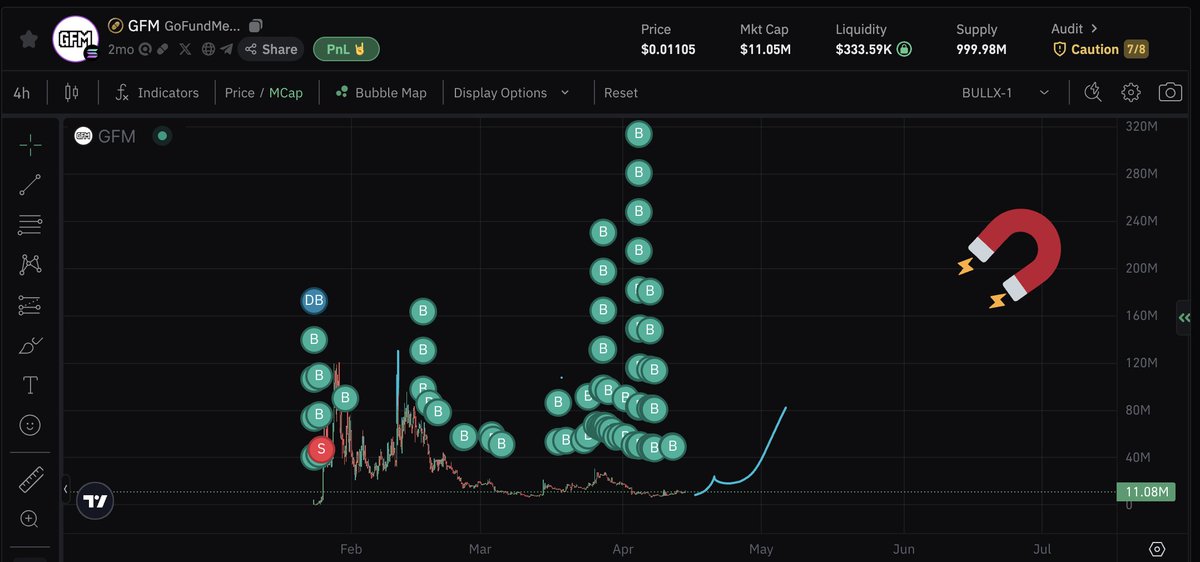The image size is (1200, 562).
Task: Click the $333.59K liquidity value
Action: click(863, 49)
